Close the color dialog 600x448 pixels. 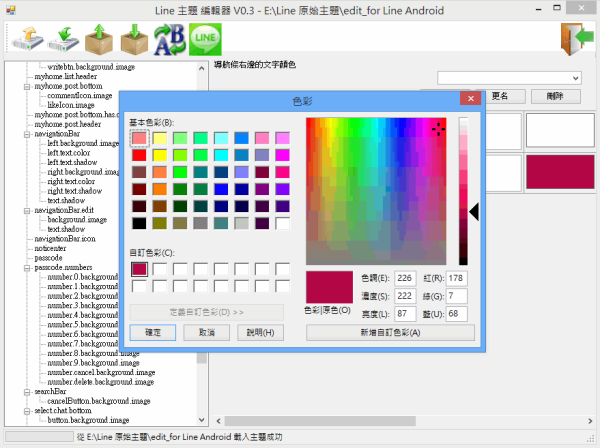471,98
